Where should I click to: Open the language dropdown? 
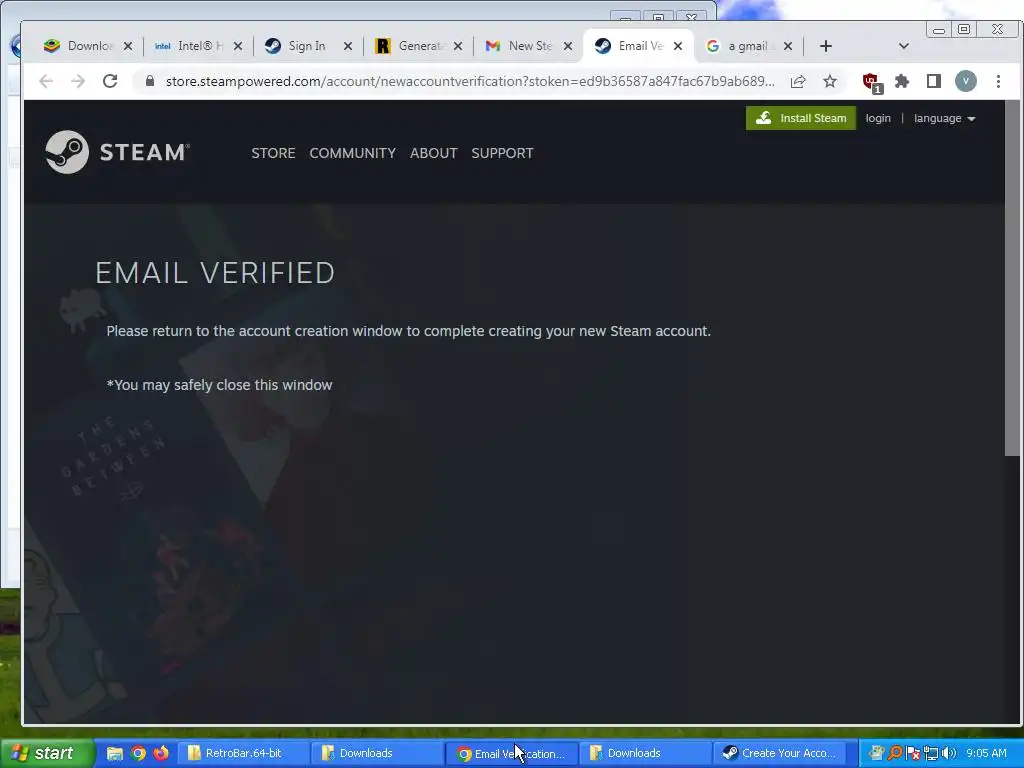click(x=944, y=118)
